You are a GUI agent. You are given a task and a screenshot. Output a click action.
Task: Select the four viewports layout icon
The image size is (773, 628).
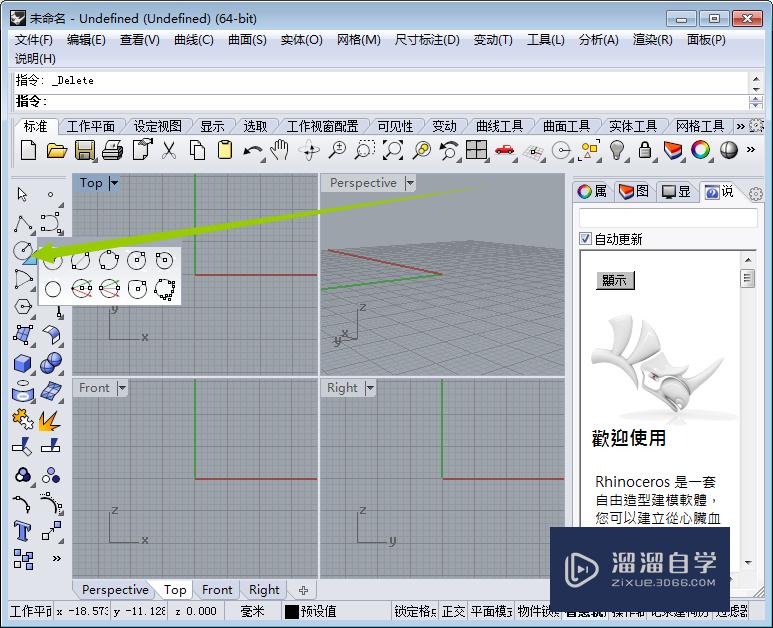[x=477, y=150]
